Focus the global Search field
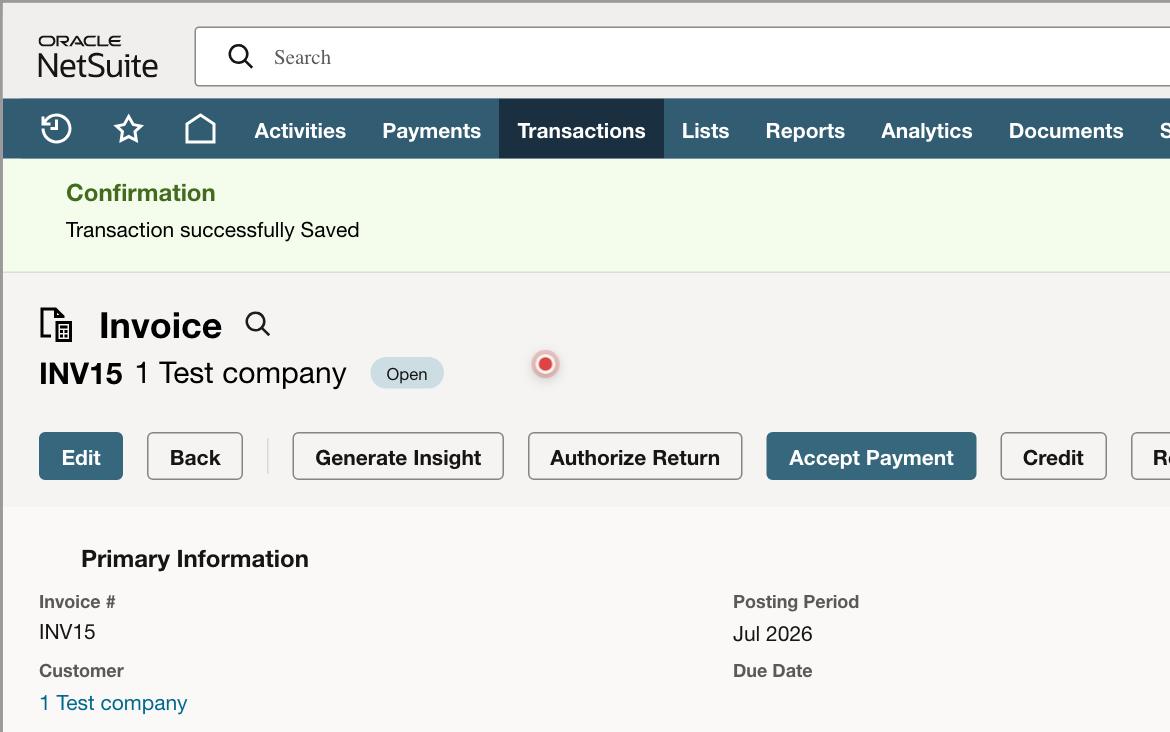The height and width of the screenshot is (732, 1170). [x=682, y=57]
